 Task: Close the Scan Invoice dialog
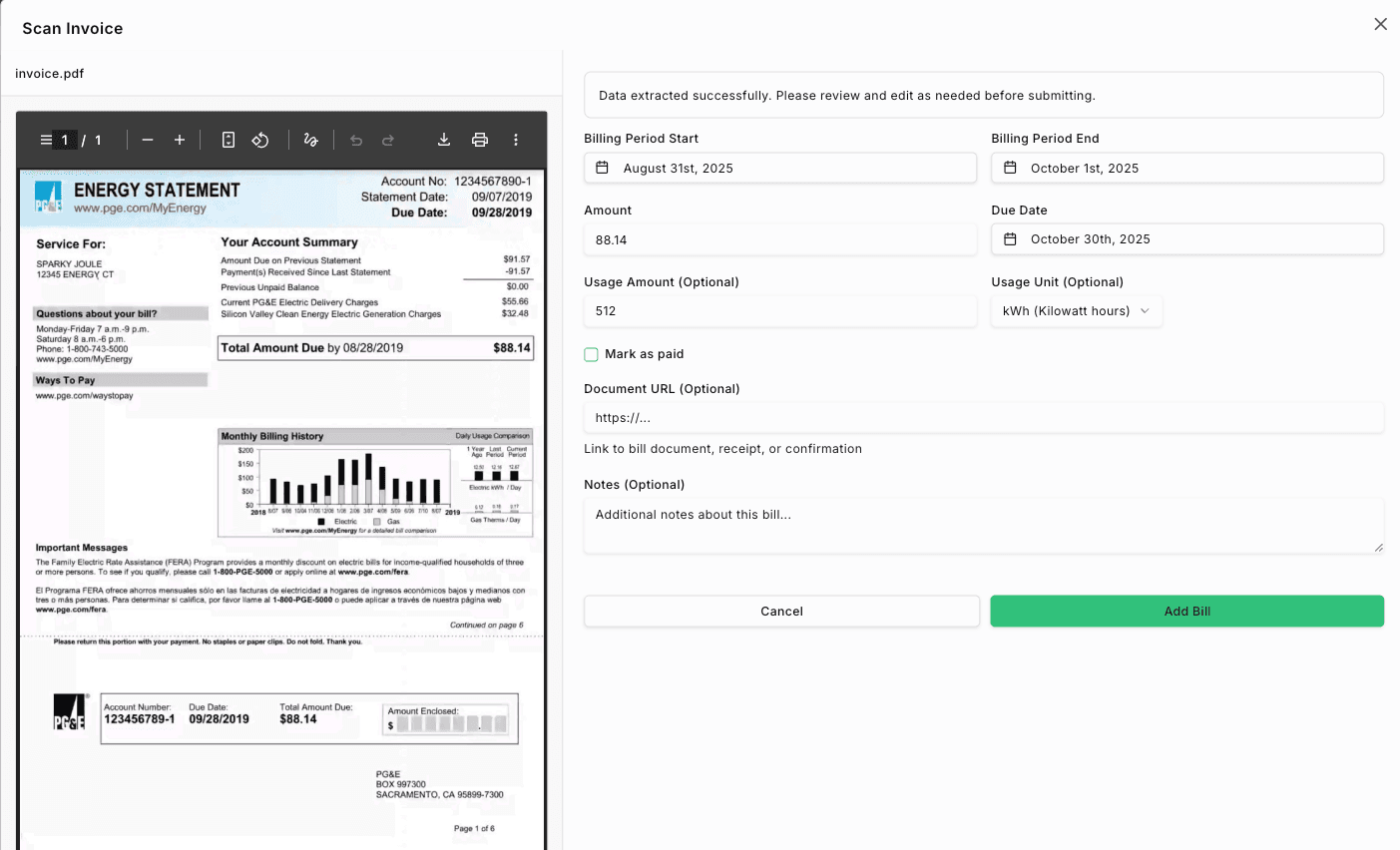coord(1380,24)
